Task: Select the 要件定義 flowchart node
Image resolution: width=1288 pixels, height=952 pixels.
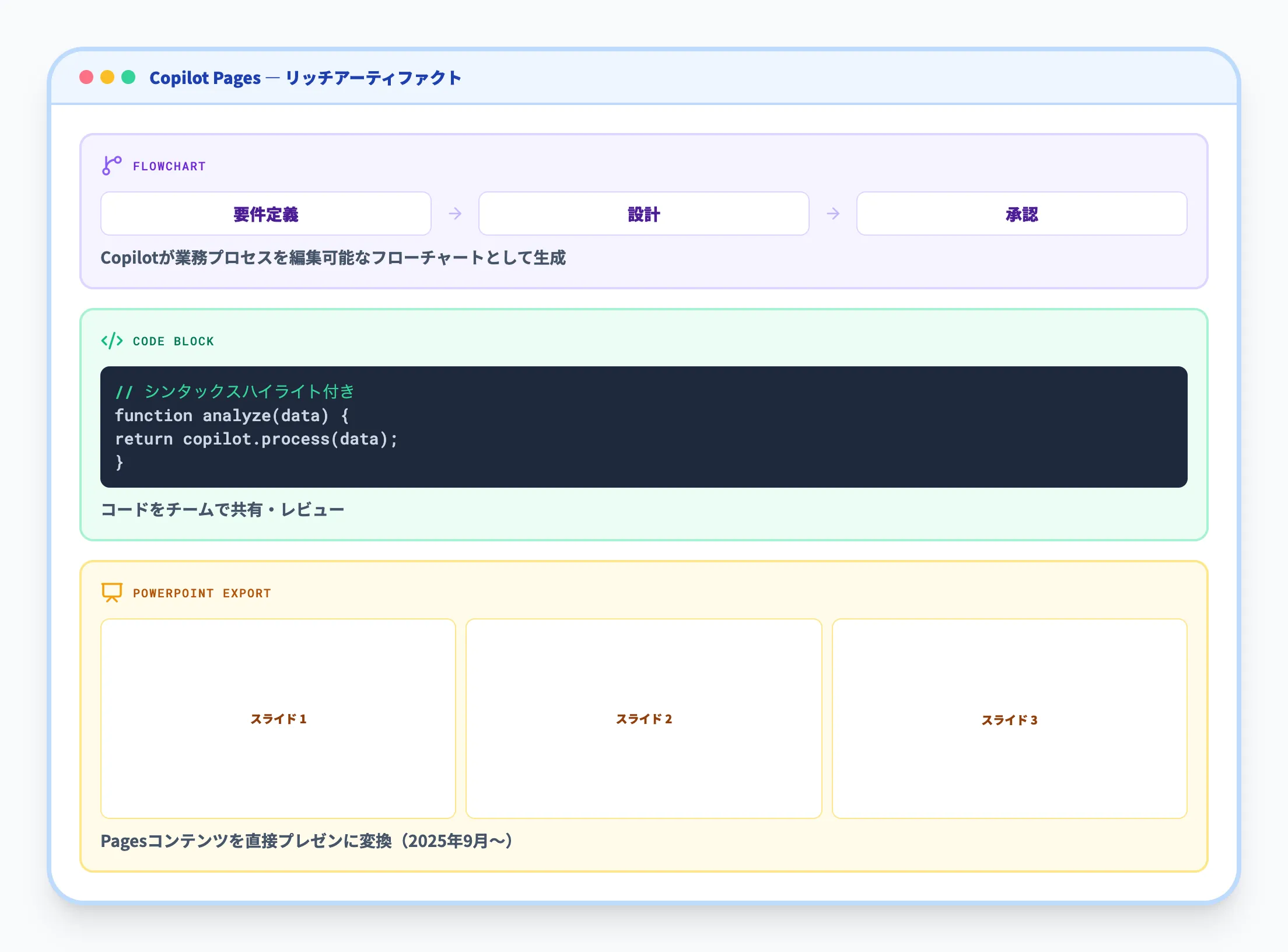Action: click(x=266, y=214)
